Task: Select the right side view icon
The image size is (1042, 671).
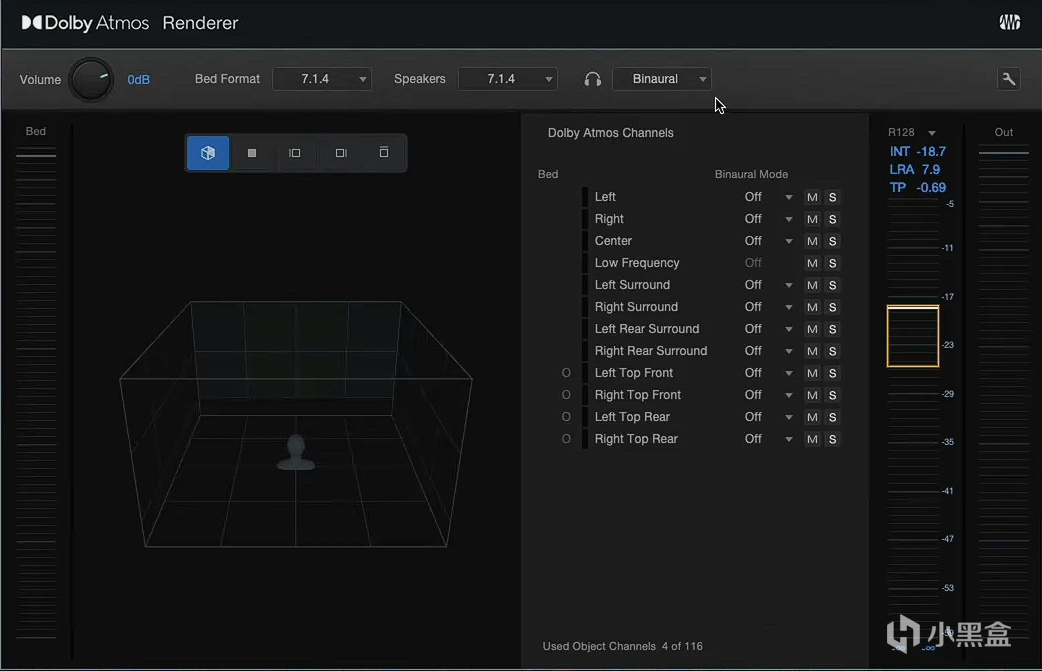Action: 341,153
